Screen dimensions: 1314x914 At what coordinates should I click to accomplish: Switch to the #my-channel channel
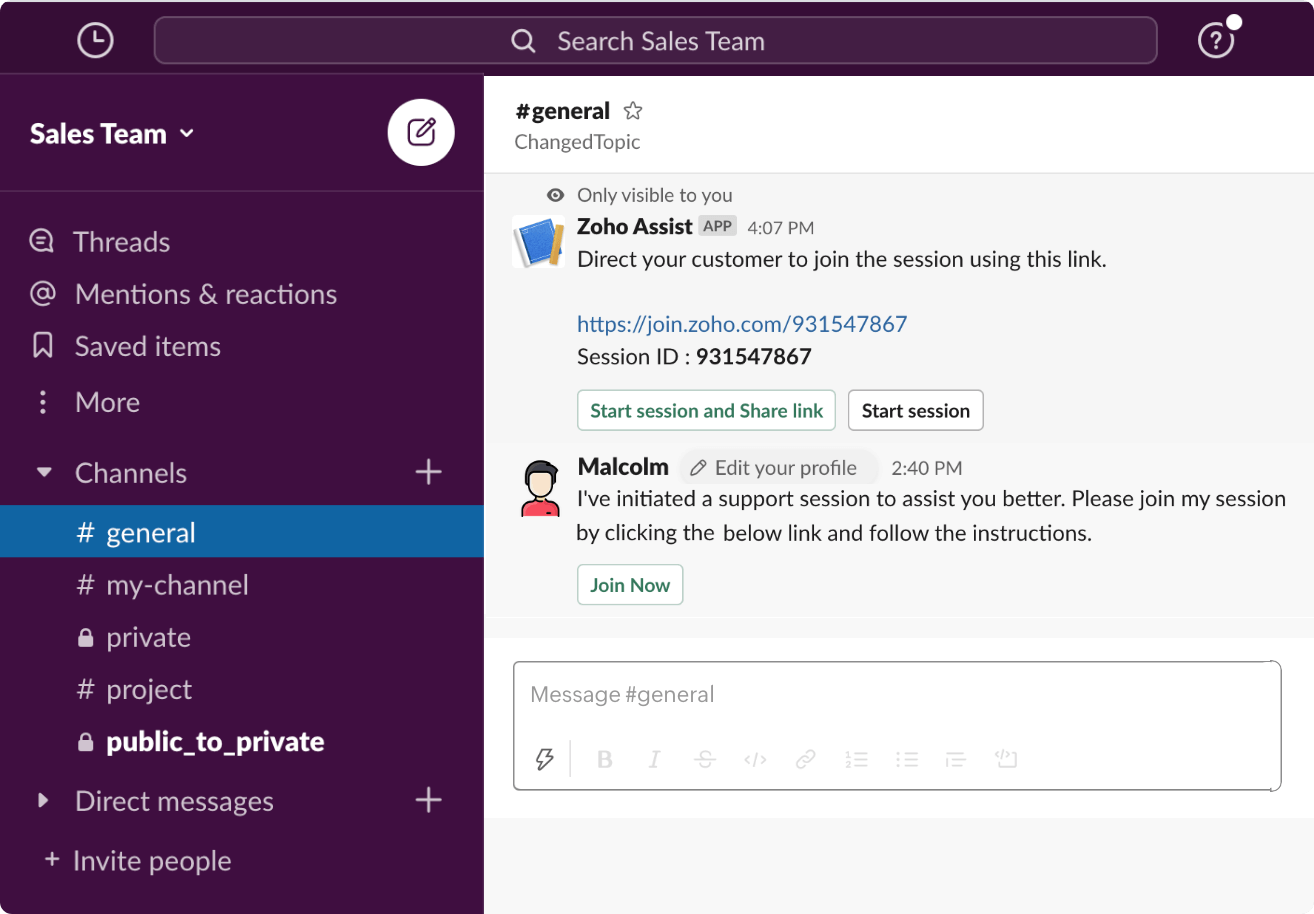[x=177, y=584]
